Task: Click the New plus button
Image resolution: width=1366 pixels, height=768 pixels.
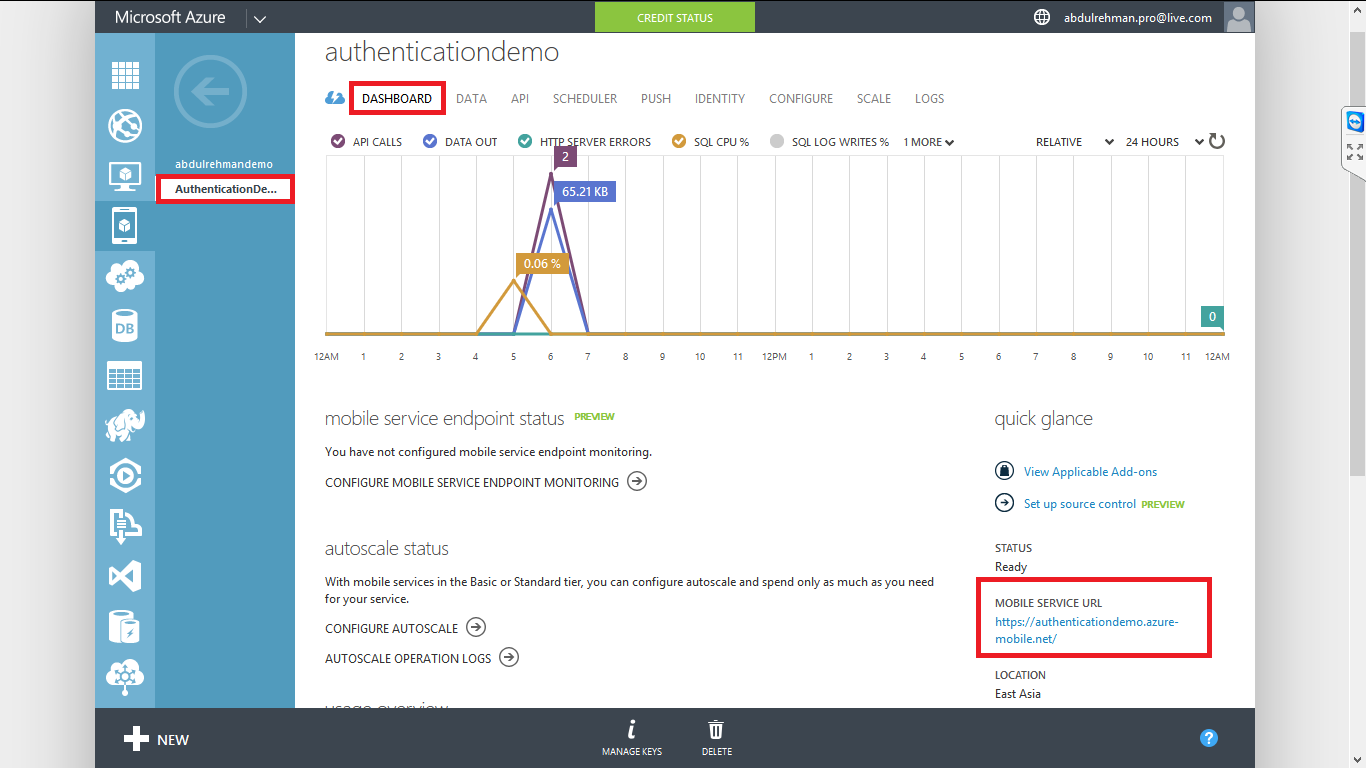Action: click(x=156, y=740)
